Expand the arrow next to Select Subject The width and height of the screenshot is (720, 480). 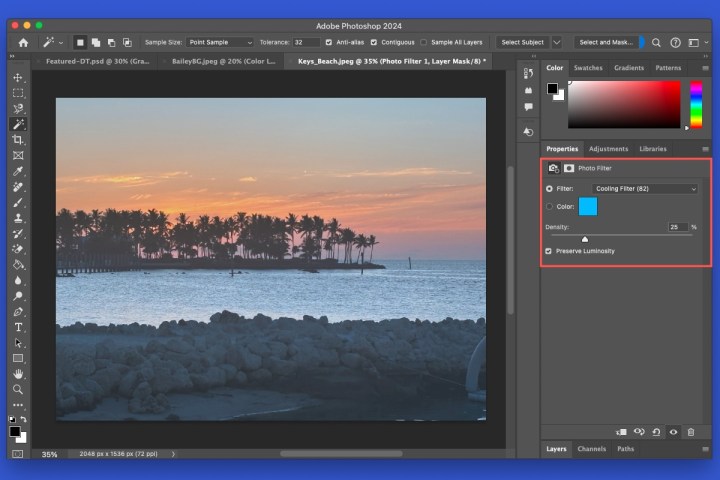557,43
